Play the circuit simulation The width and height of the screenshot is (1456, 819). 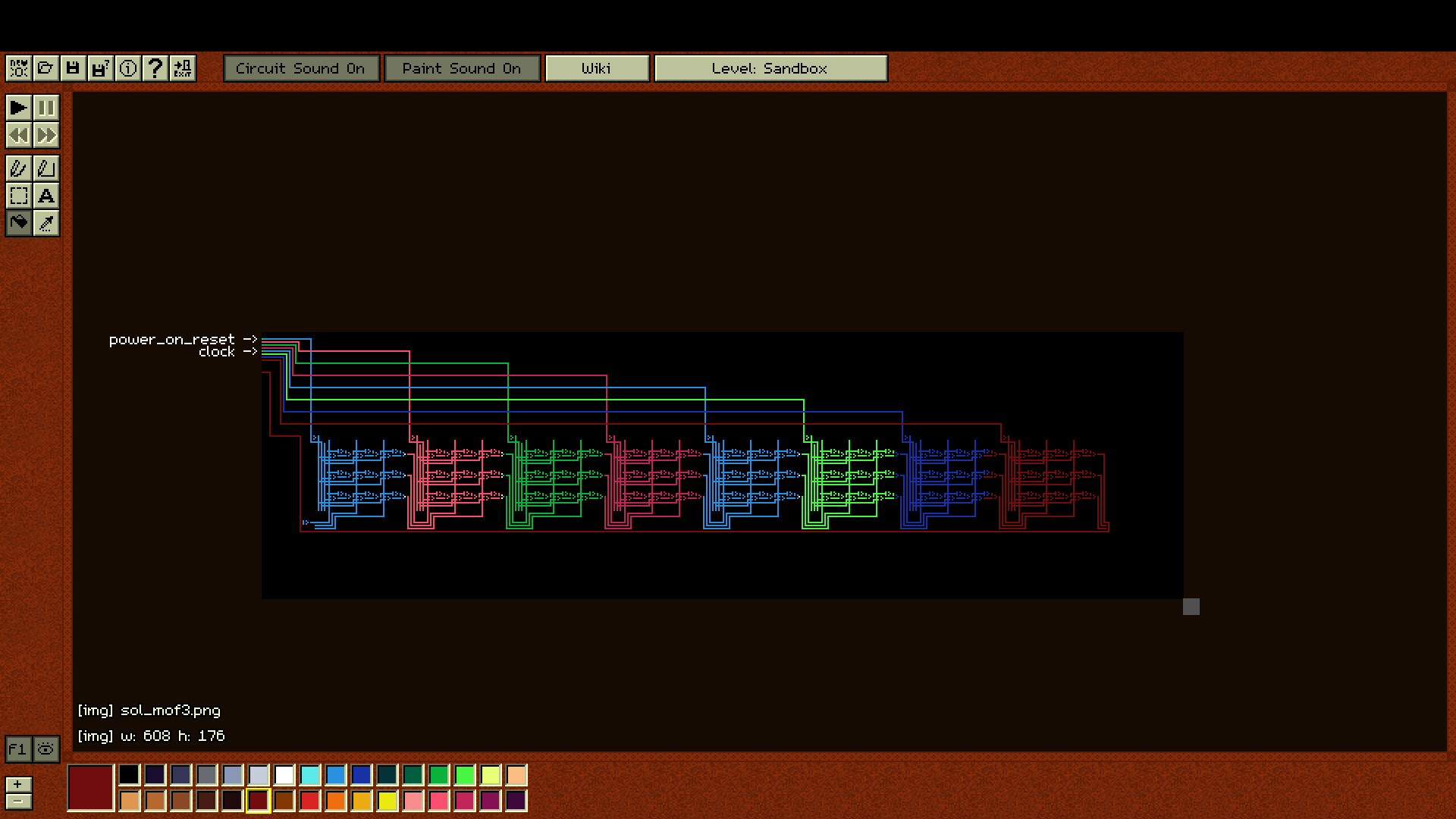[19, 108]
